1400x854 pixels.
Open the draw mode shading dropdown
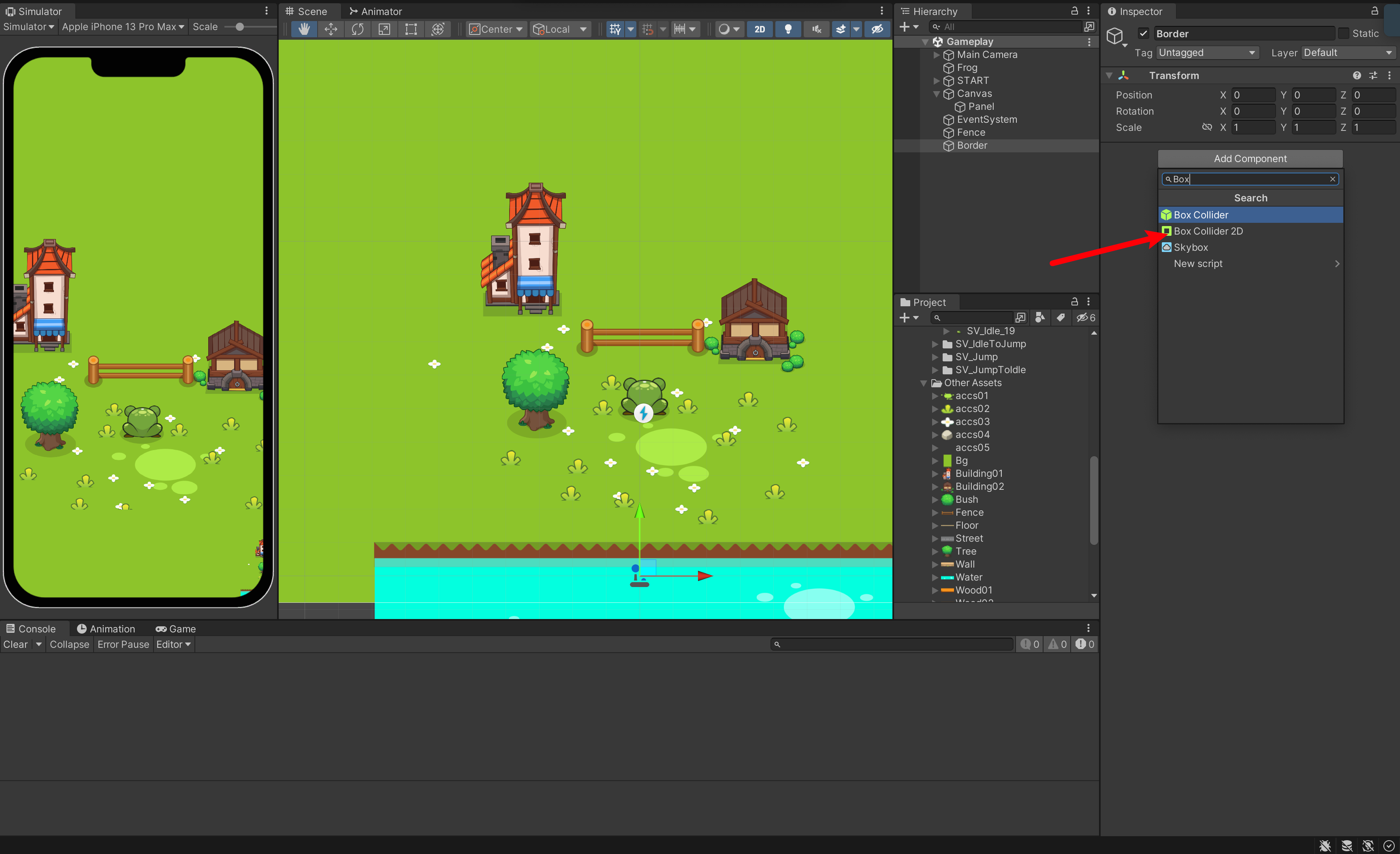[729, 29]
